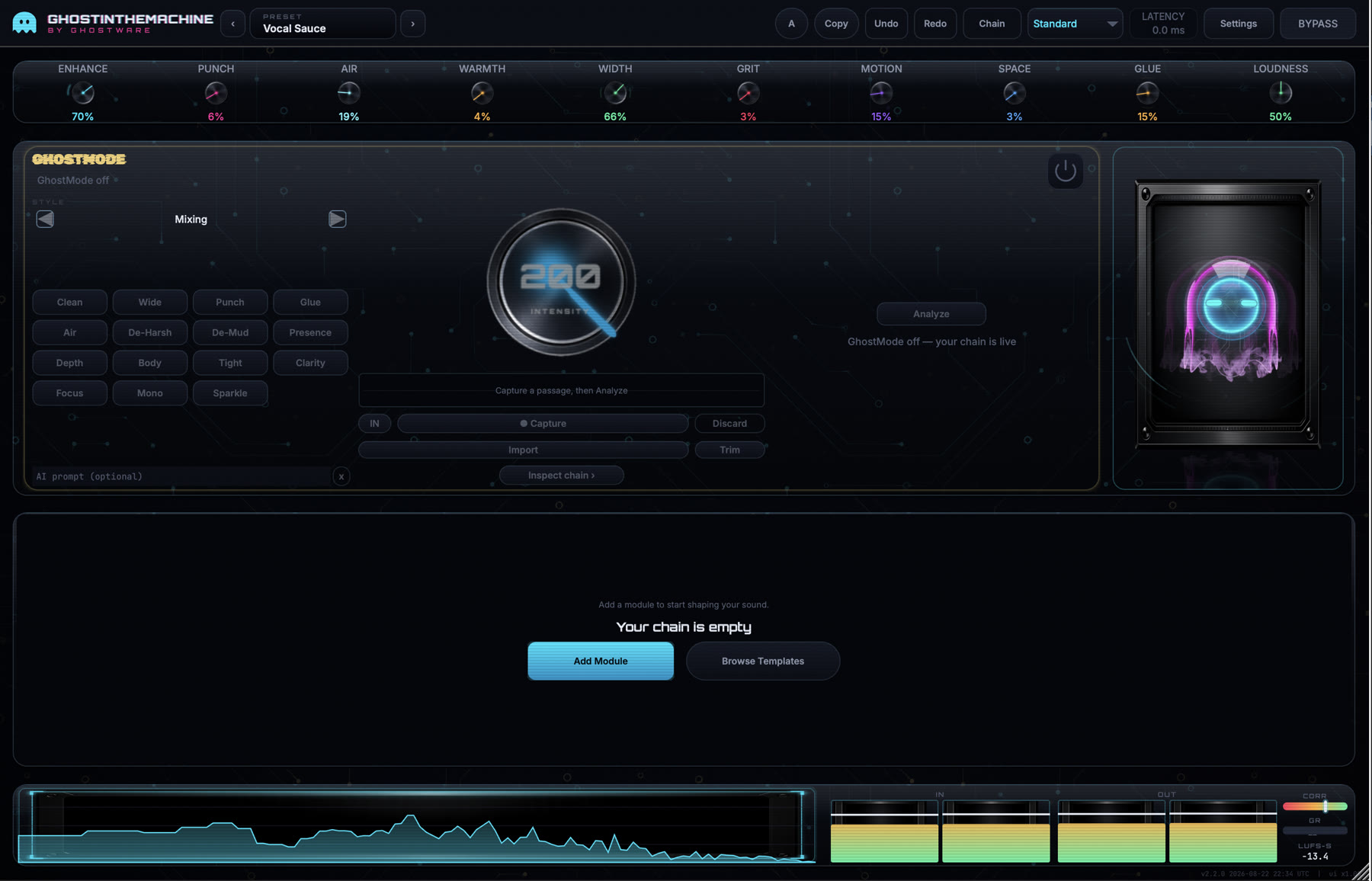Toggle the Clean tag
This screenshot has height=881, width=1372.
(69, 303)
